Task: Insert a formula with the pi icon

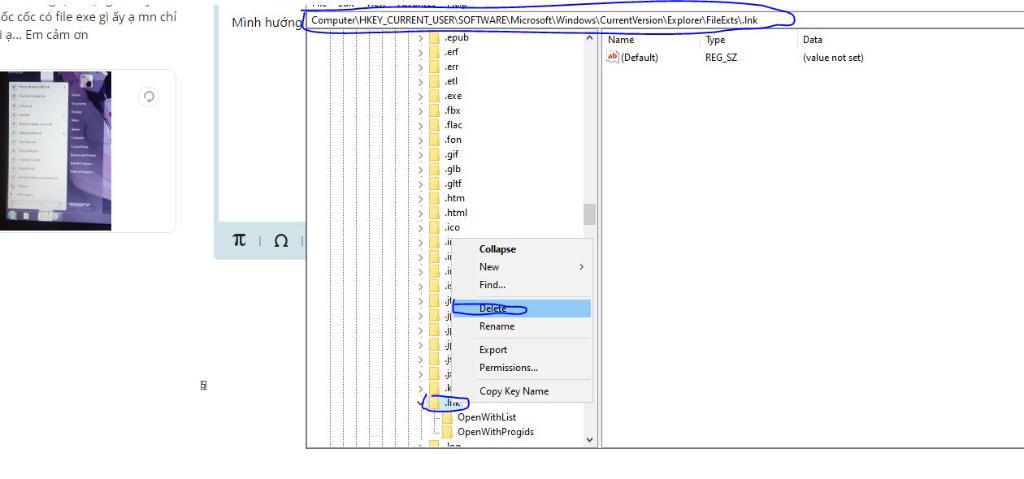Action: point(239,240)
